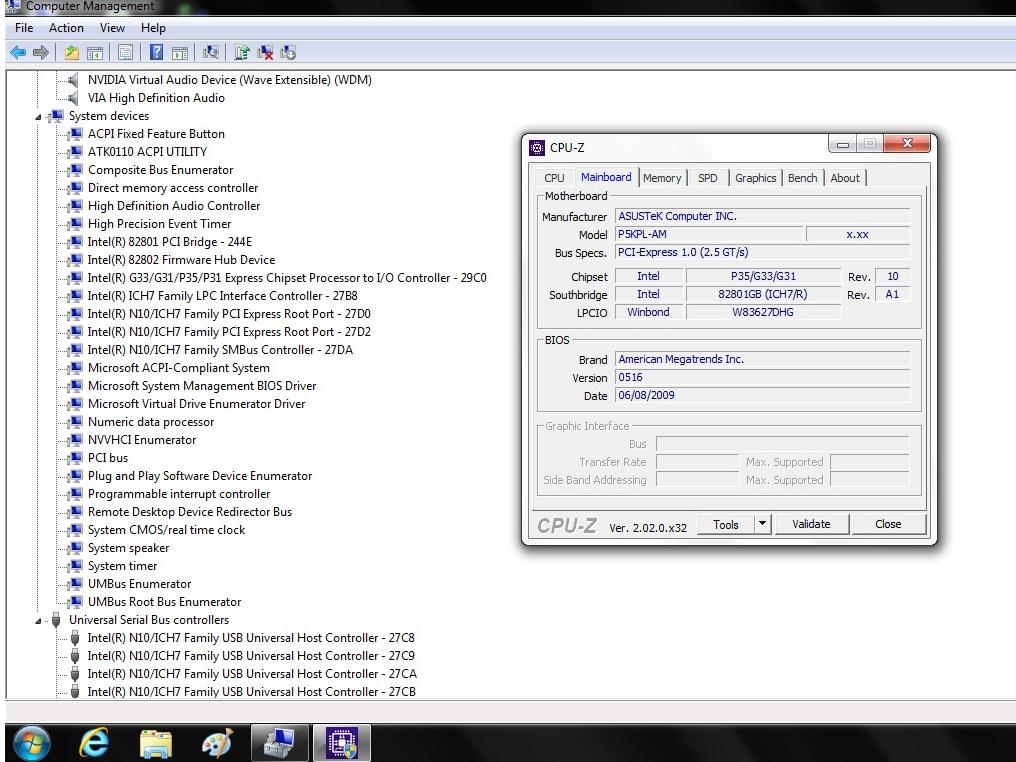Screen dimensions: 1016x762
Task: Click Computer Management taskbar button
Action: coord(280,743)
